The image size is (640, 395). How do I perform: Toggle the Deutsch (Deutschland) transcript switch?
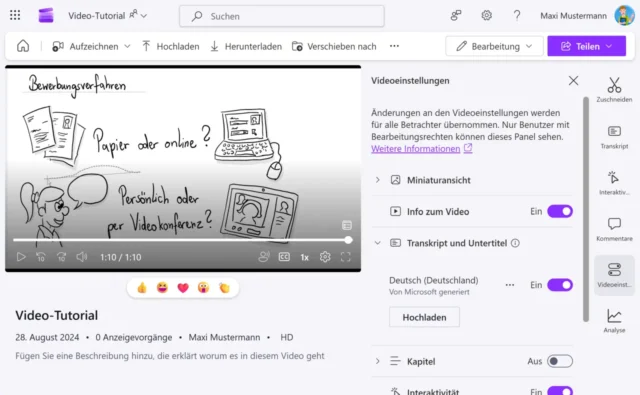(x=560, y=285)
